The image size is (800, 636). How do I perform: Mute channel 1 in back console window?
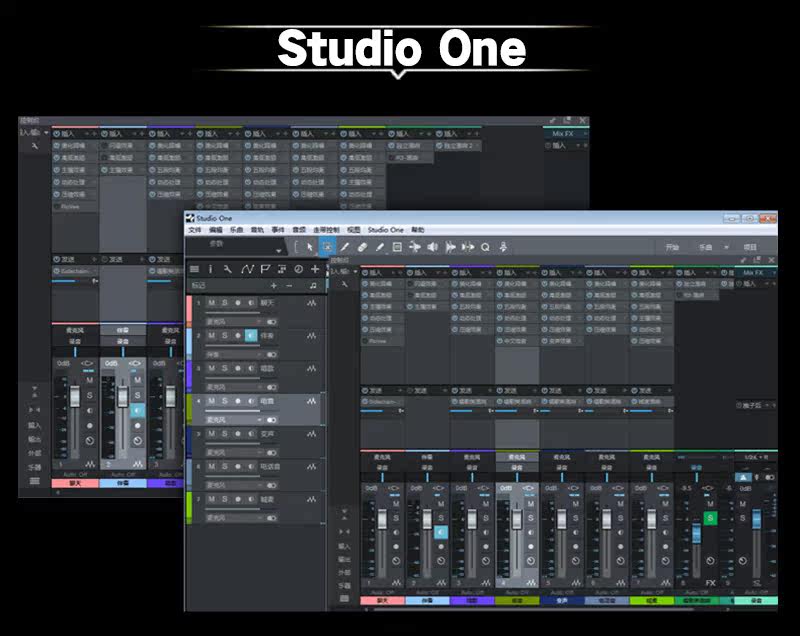pos(89,380)
